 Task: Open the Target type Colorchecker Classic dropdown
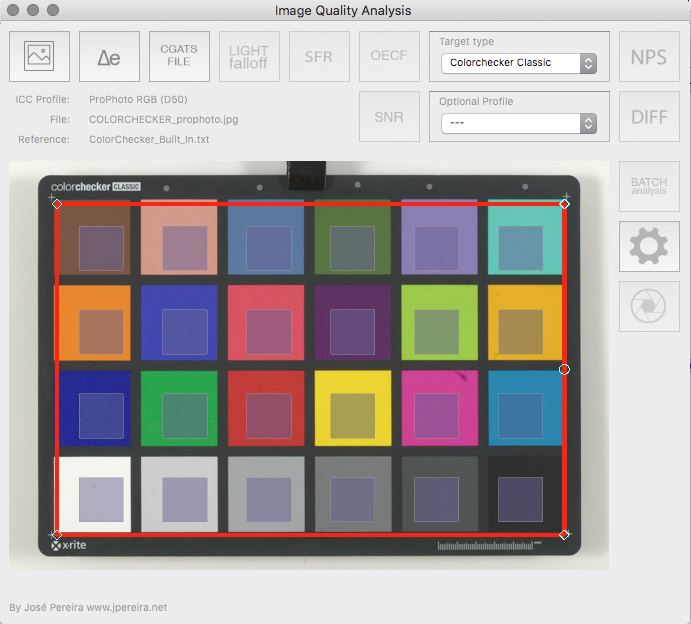coord(519,63)
